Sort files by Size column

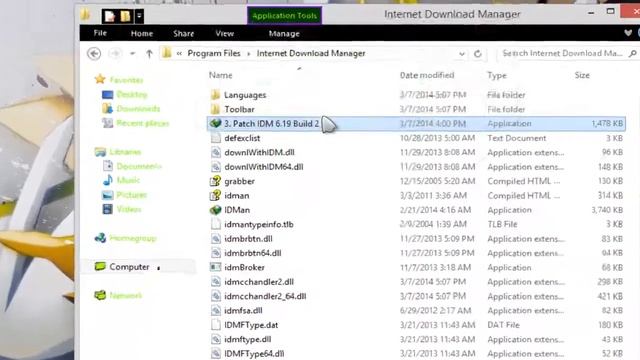582,75
